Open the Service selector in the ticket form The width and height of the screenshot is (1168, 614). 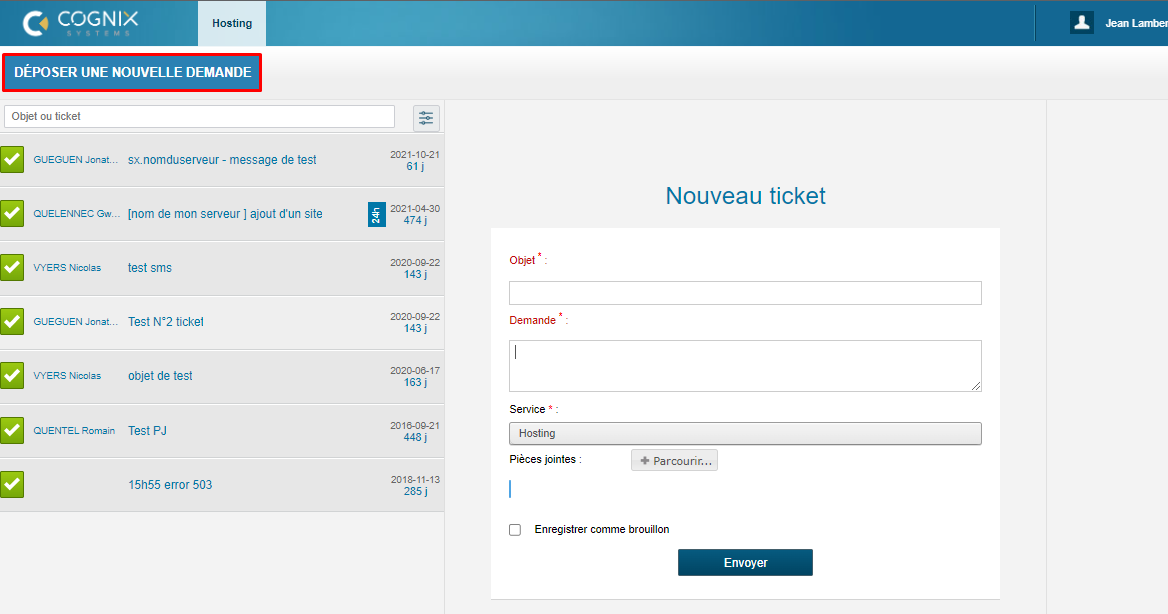pyautogui.click(x=744, y=433)
